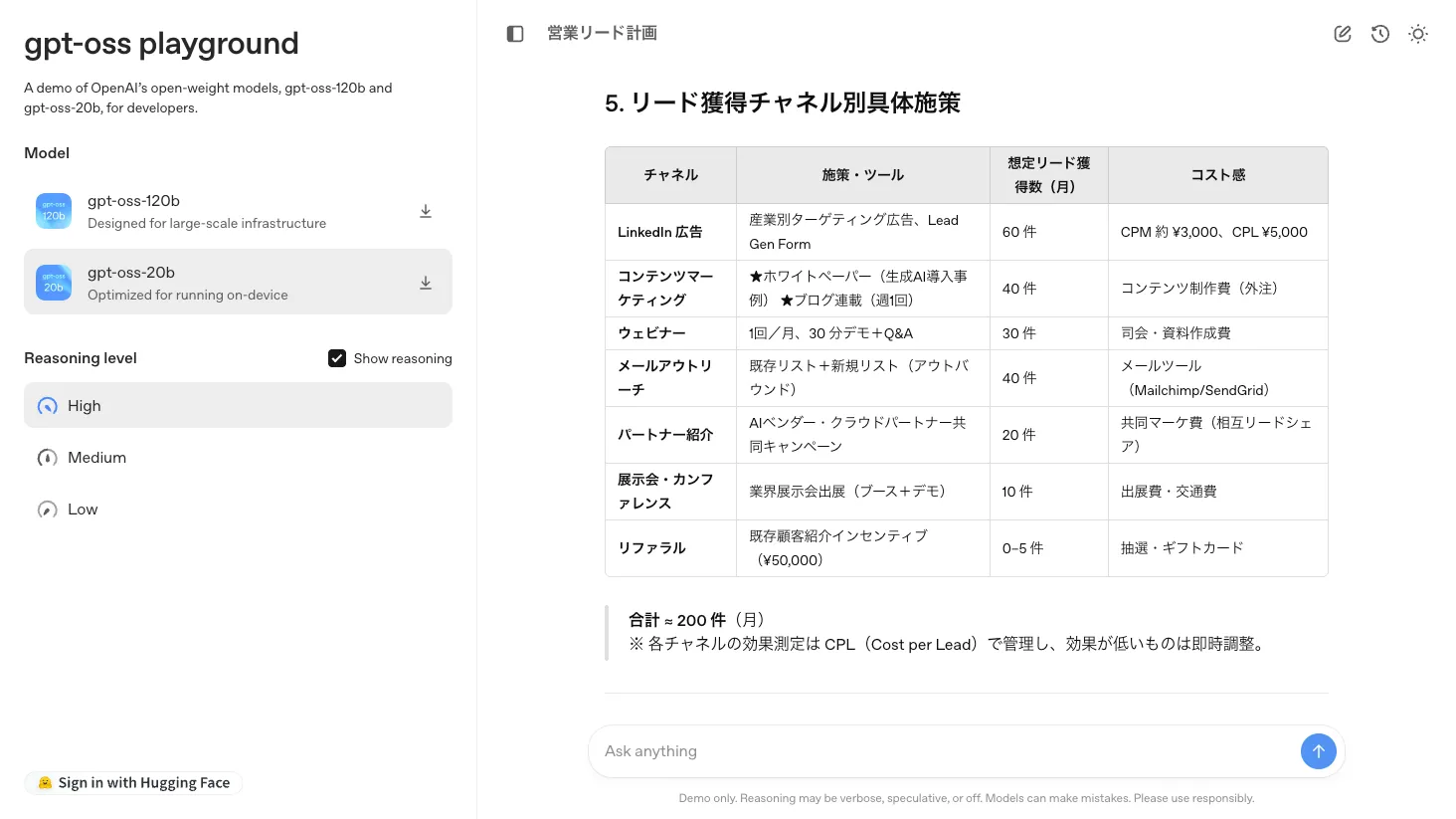The image size is (1456, 819).
Task: Select the メールアウトリーチ cell
Action: tap(671, 378)
